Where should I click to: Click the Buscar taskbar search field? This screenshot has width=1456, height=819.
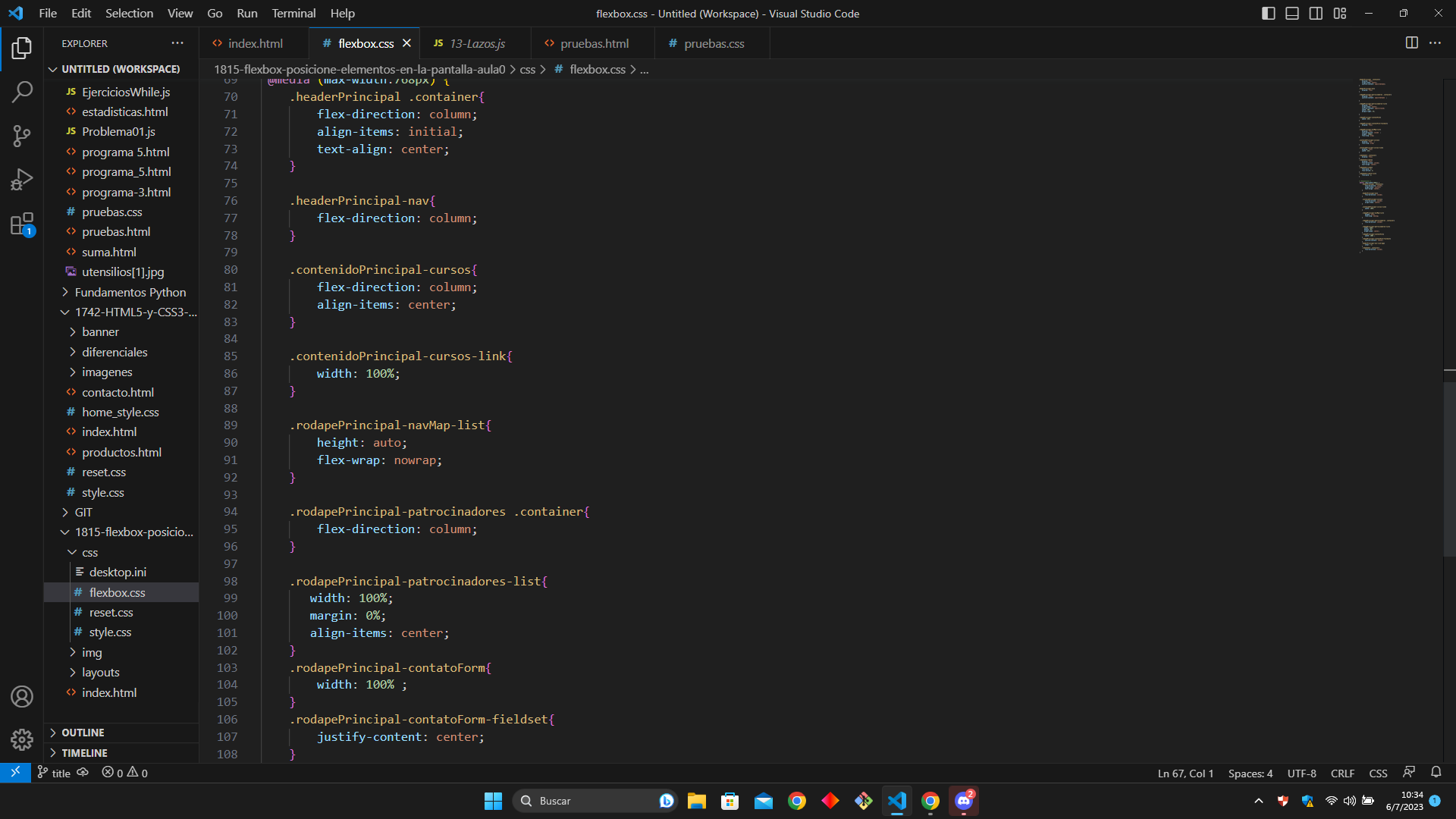tap(595, 801)
